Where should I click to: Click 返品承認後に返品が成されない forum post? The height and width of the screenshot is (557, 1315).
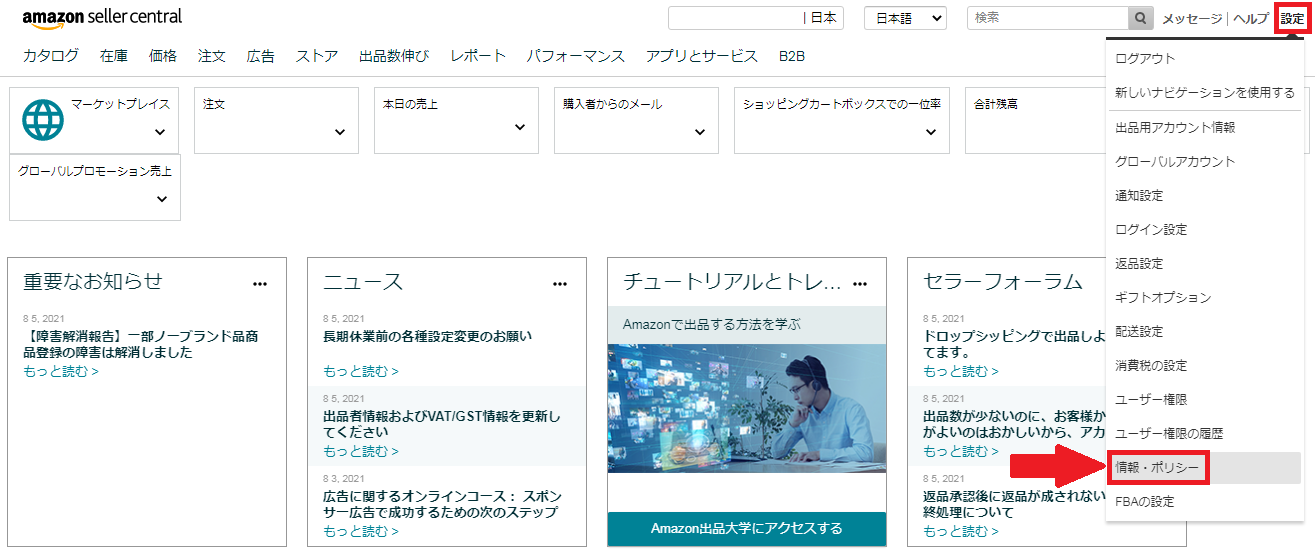click(x=1013, y=504)
